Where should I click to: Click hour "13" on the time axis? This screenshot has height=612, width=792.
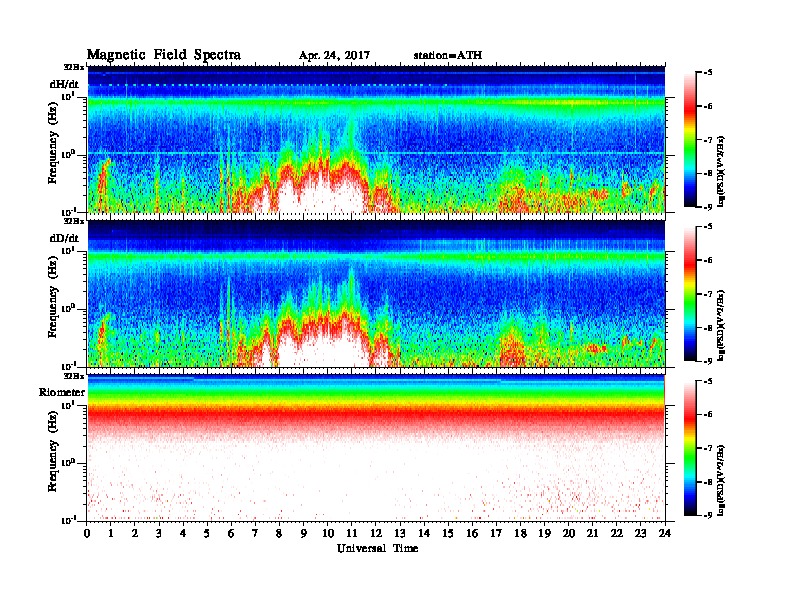pos(400,534)
